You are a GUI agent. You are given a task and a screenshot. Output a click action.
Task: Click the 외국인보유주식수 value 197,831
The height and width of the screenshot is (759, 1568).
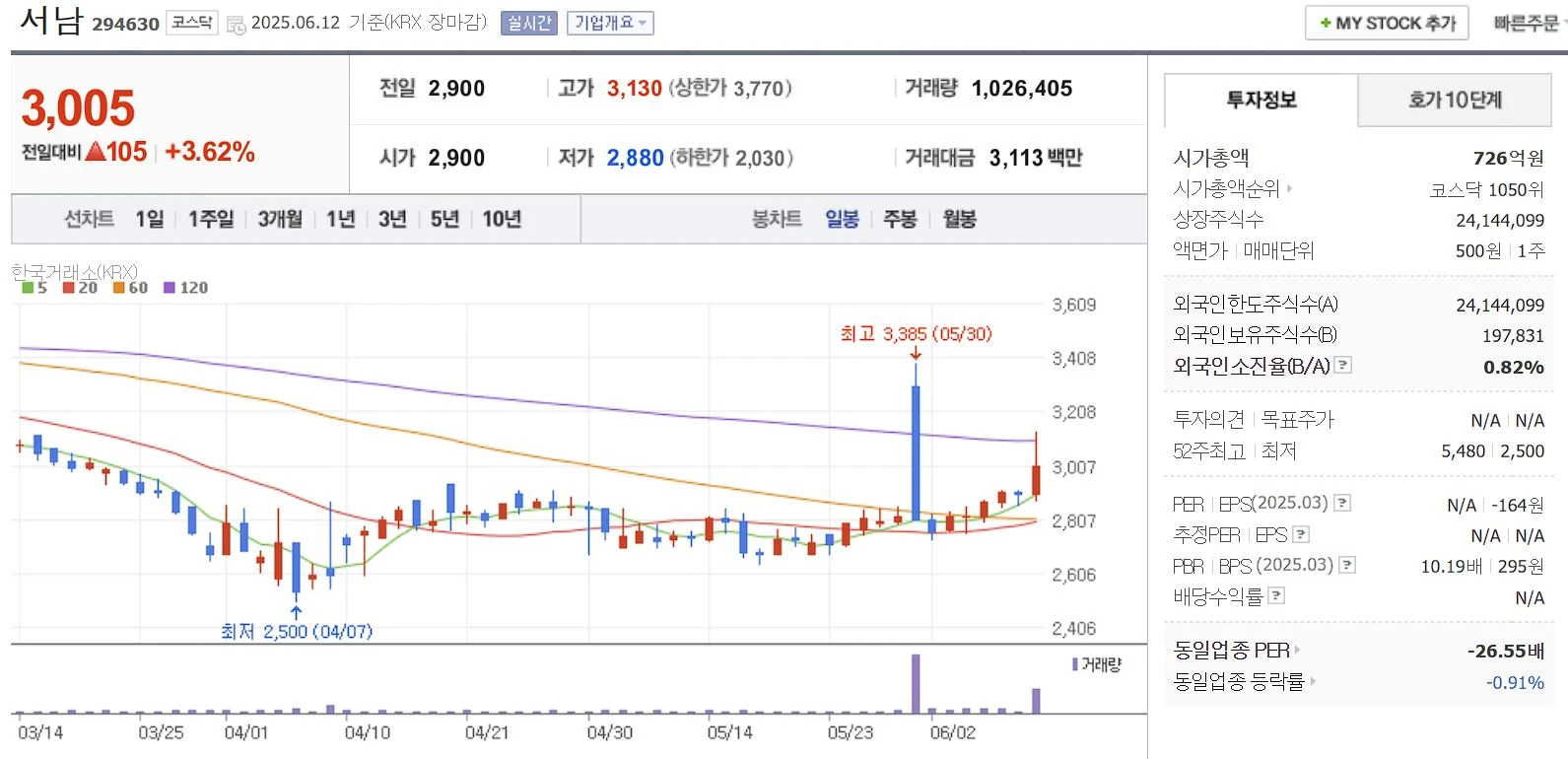[x=1513, y=336]
